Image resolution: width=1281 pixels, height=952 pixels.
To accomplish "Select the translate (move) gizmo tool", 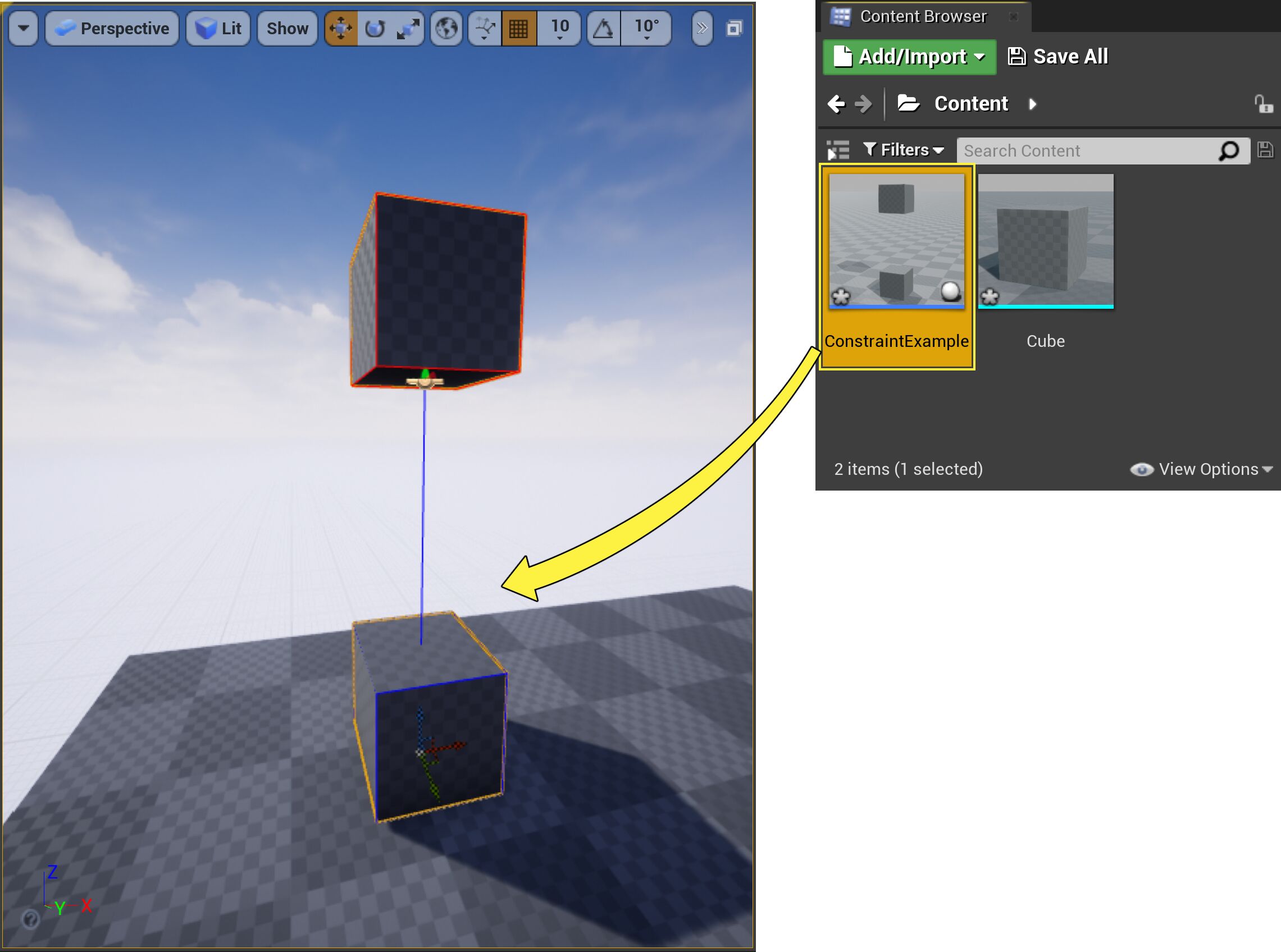I will click(x=341, y=28).
